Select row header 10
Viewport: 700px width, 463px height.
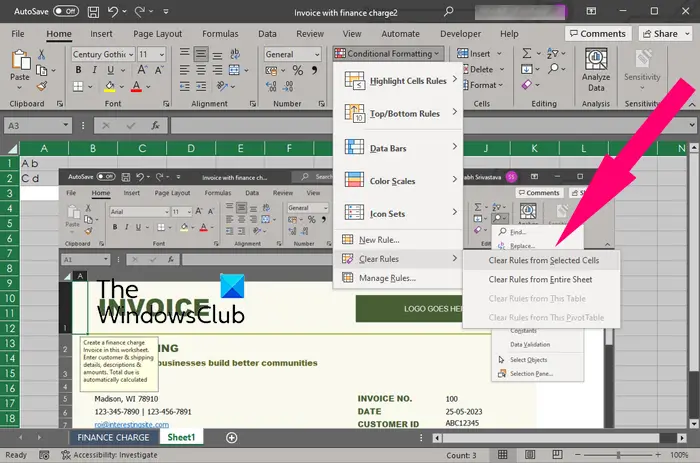coord(10,298)
